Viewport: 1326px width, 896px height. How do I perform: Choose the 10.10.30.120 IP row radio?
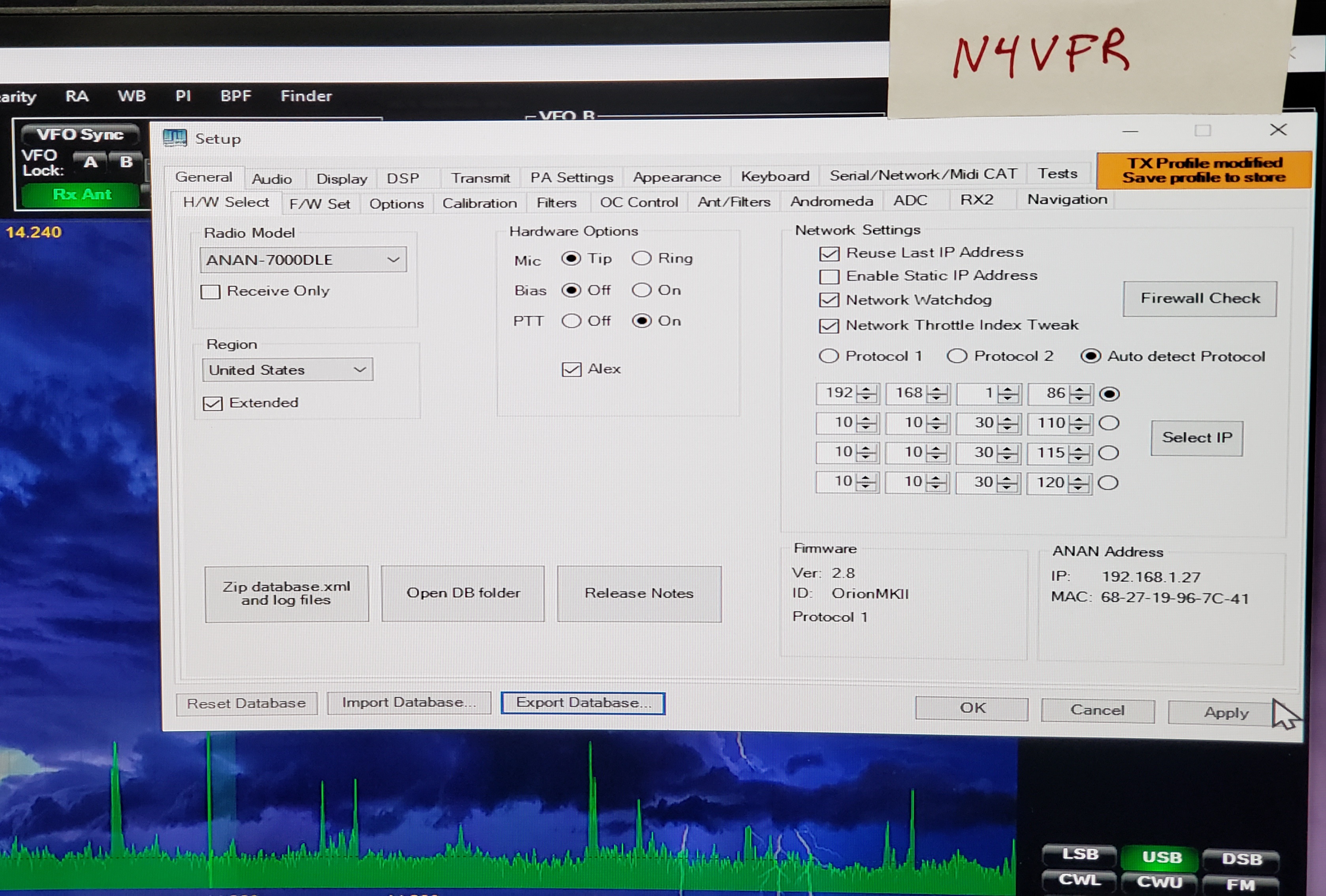pyautogui.click(x=1108, y=483)
